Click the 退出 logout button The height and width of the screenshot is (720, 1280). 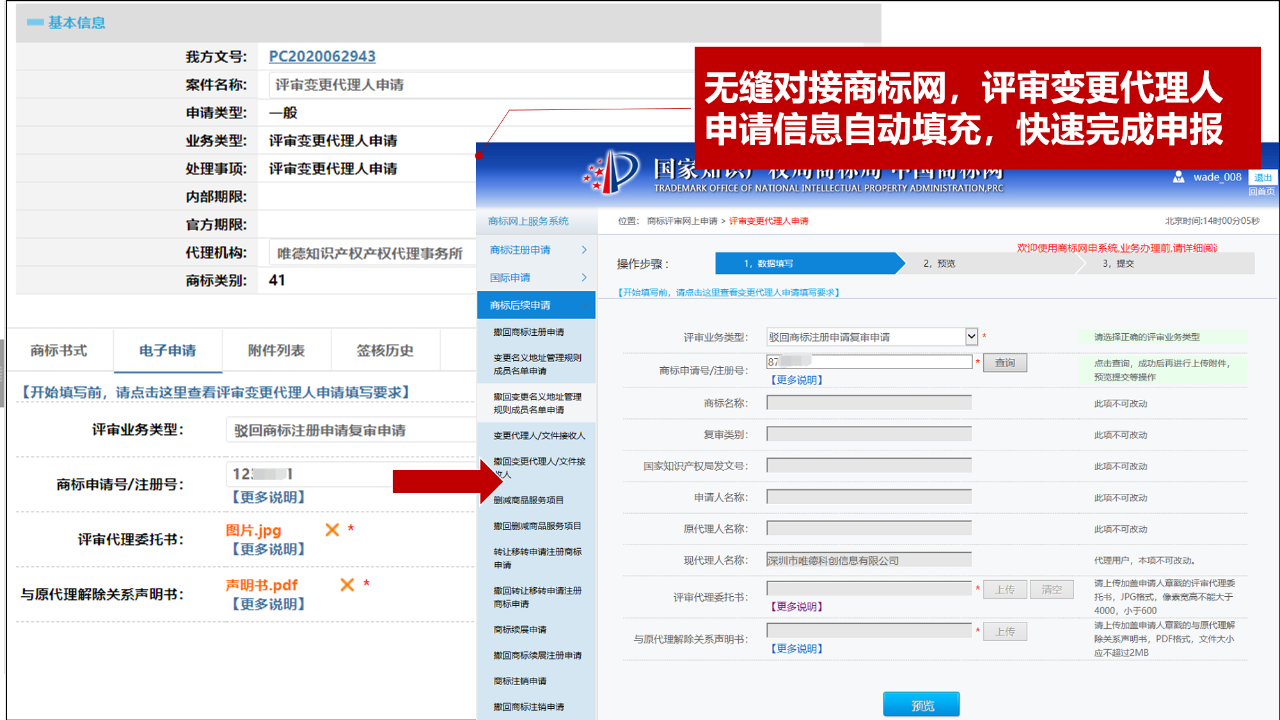tap(1263, 177)
